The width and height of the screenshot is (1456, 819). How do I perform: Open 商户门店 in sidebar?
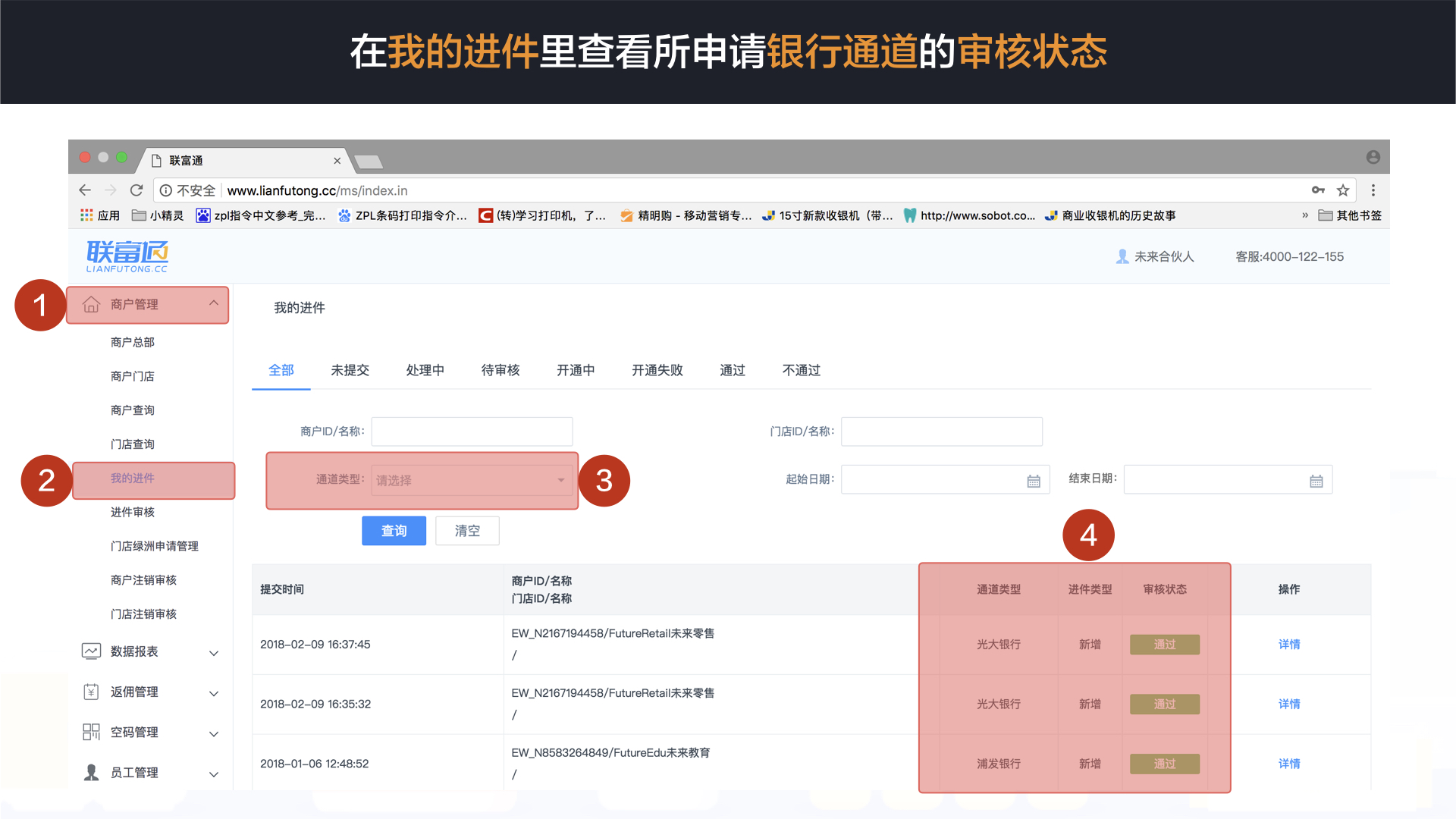[x=133, y=376]
